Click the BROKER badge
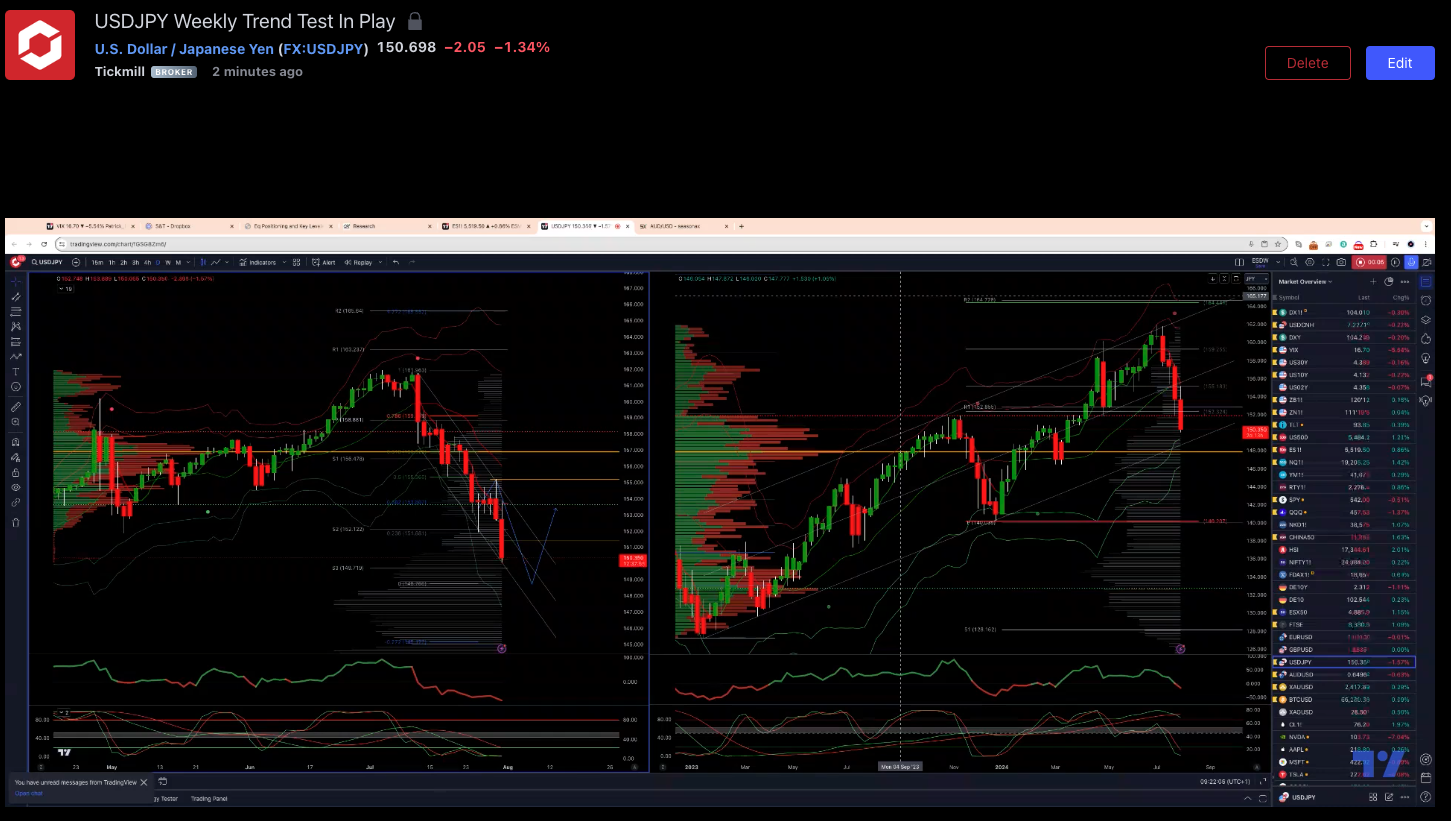 coord(174,72)
